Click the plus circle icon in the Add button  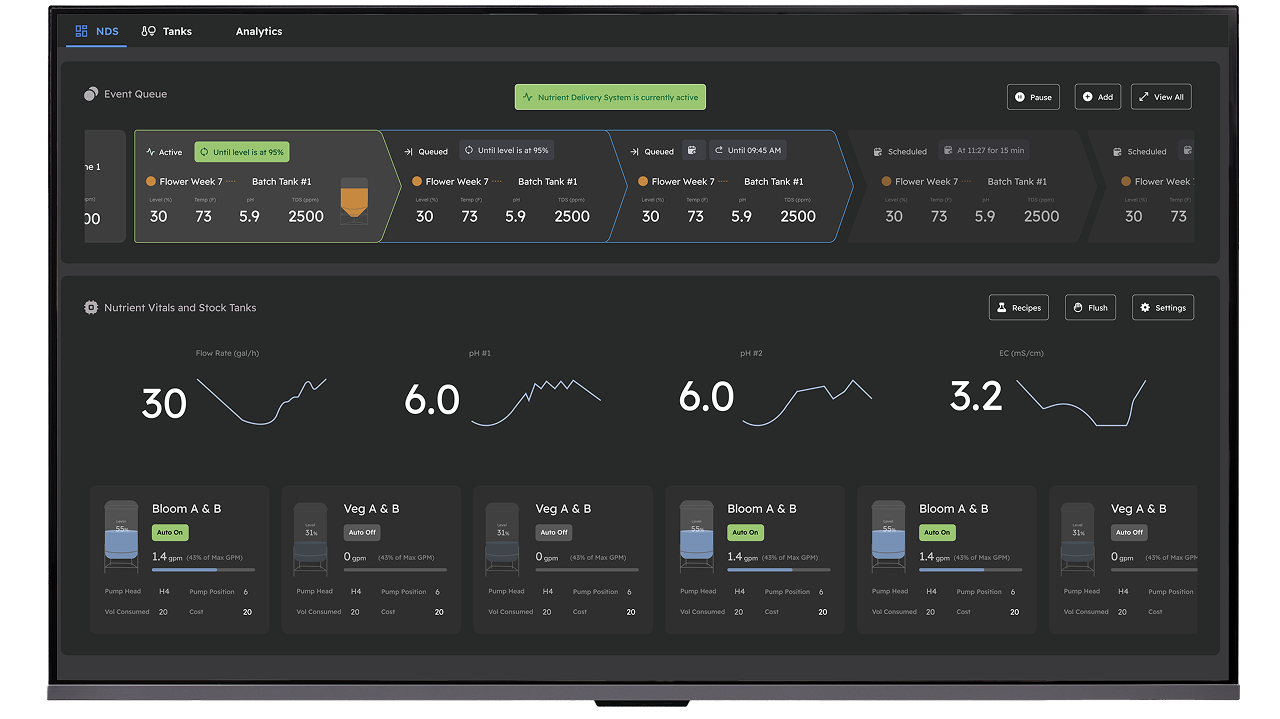click(1087, 97)
